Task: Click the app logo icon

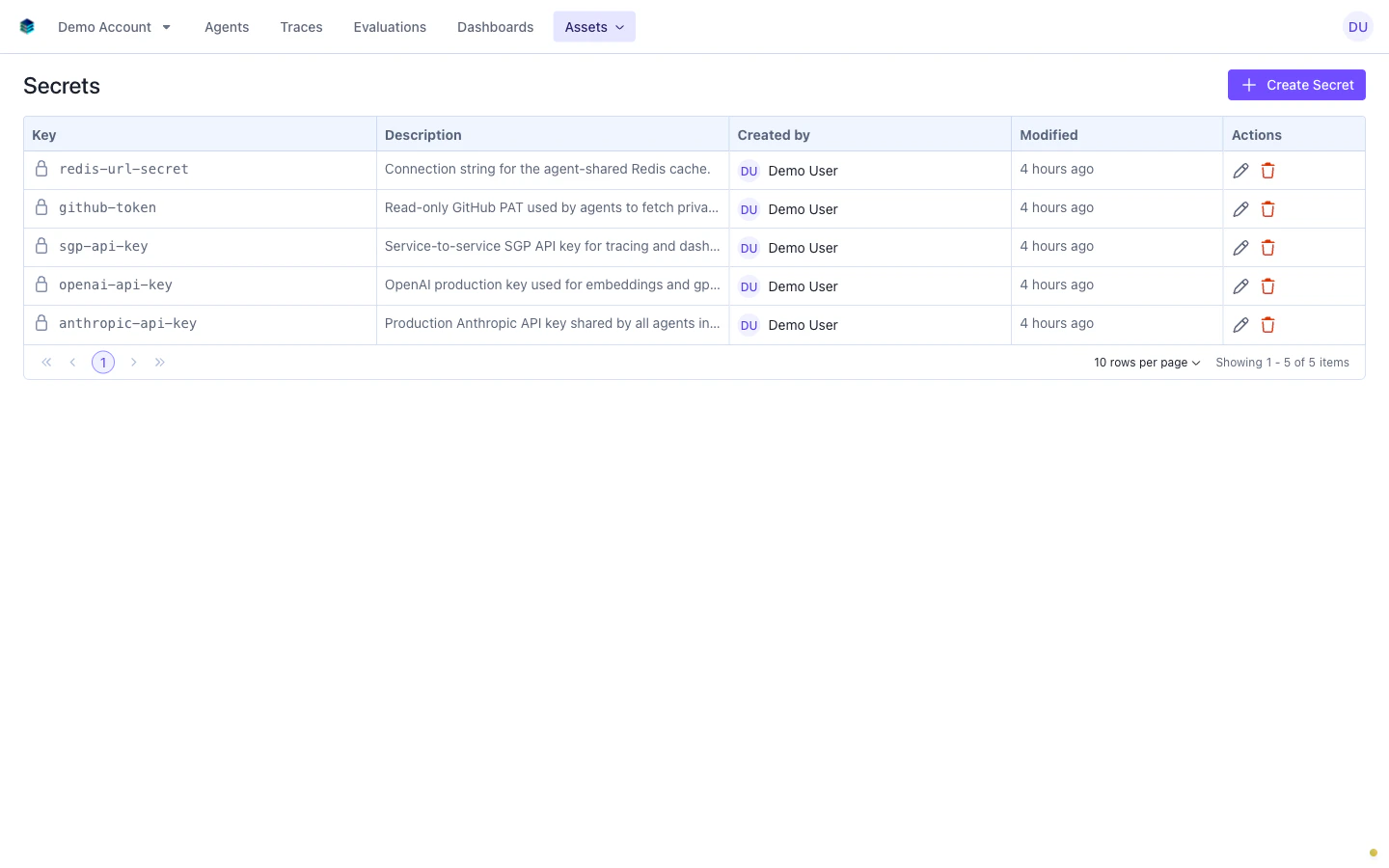Action: pos(27,27)
